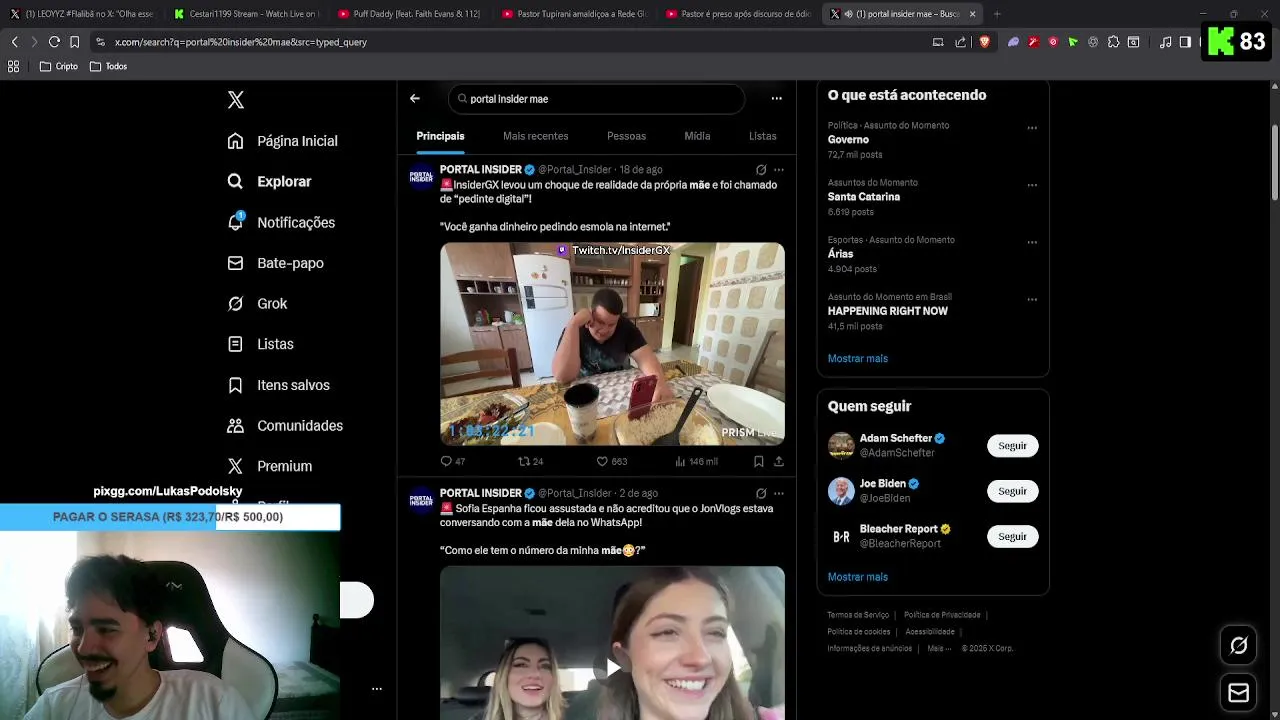View analytics of InsiderGX post
1280x720 pixels.
coord(696,461)
